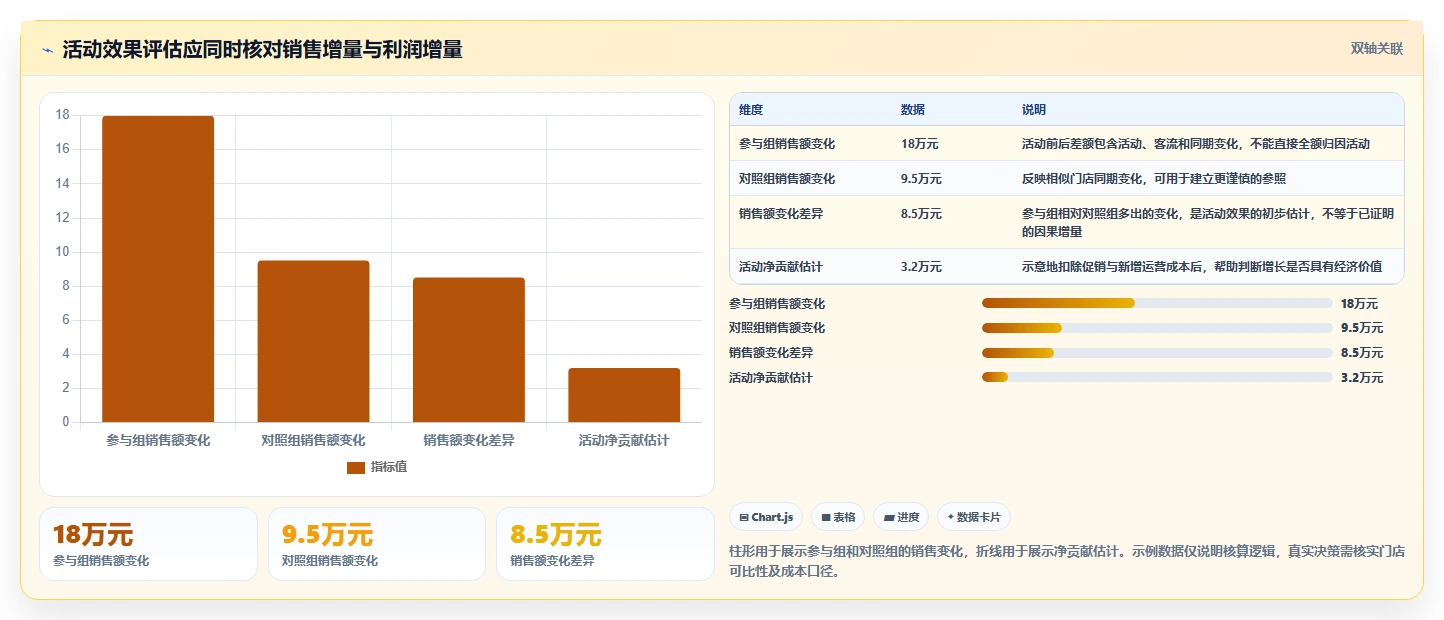Click the footer note starting with 柱形用于展示
The image size is (1444, 620).
pyautogui.click(x=1068, y=561)
